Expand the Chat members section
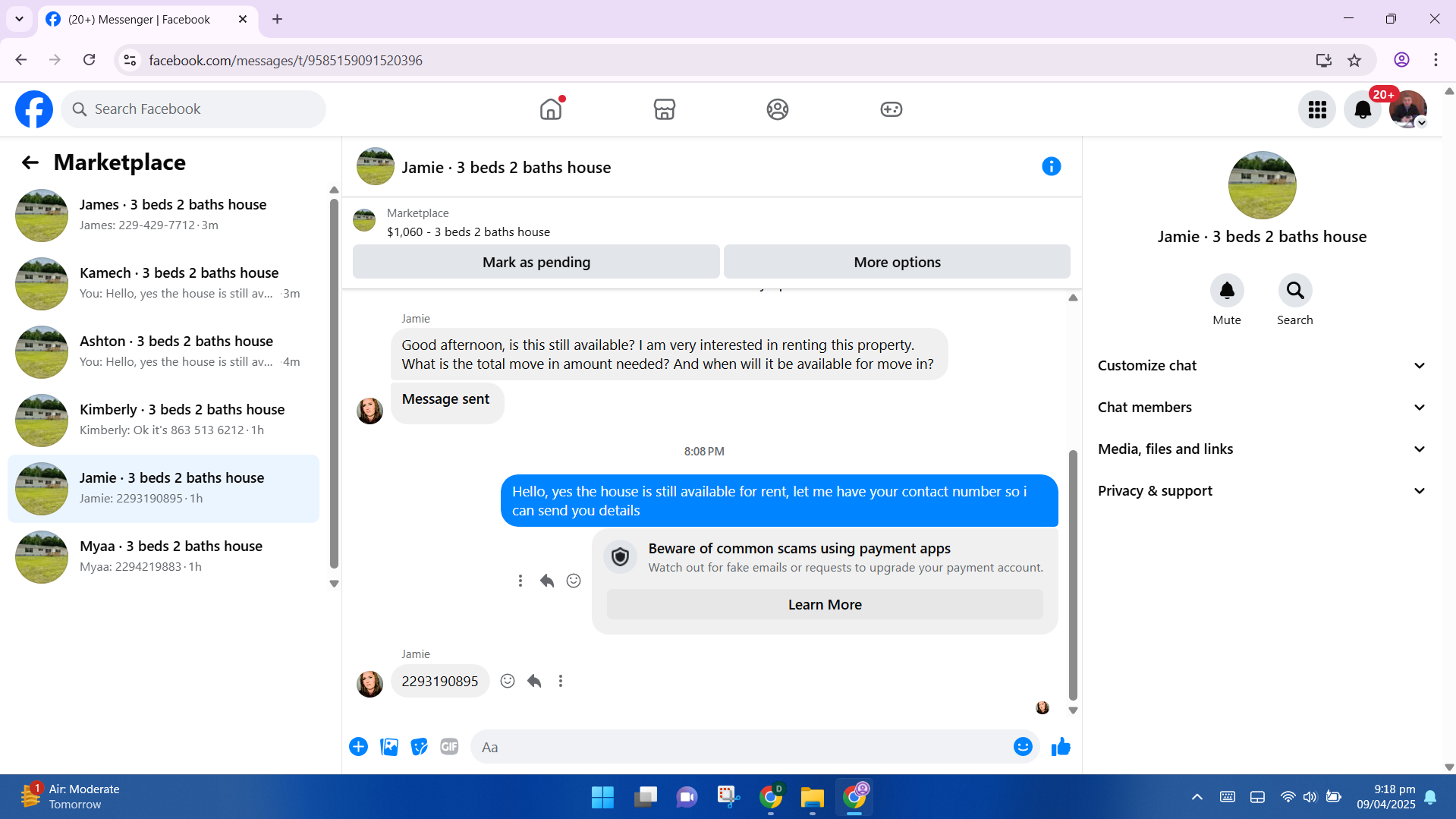Viewport: 1456px width, 819px height. (x=1262, y=408)
